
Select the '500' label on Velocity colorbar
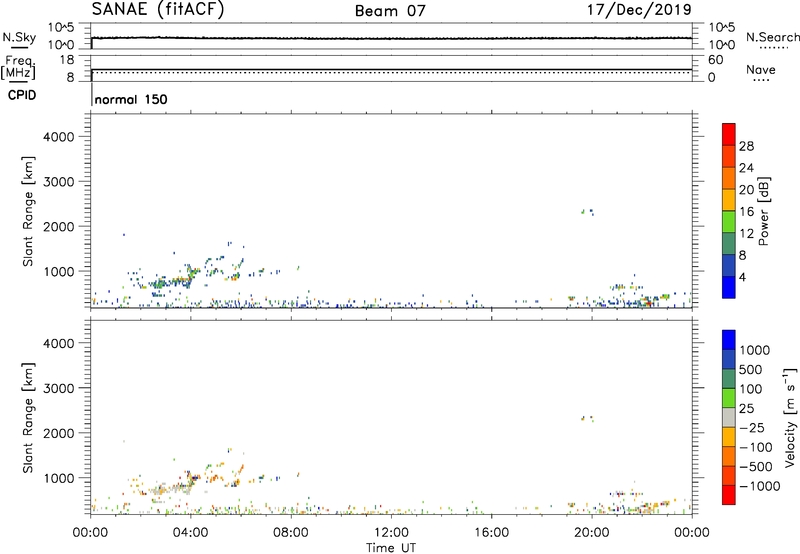click(x=752, y=369)
